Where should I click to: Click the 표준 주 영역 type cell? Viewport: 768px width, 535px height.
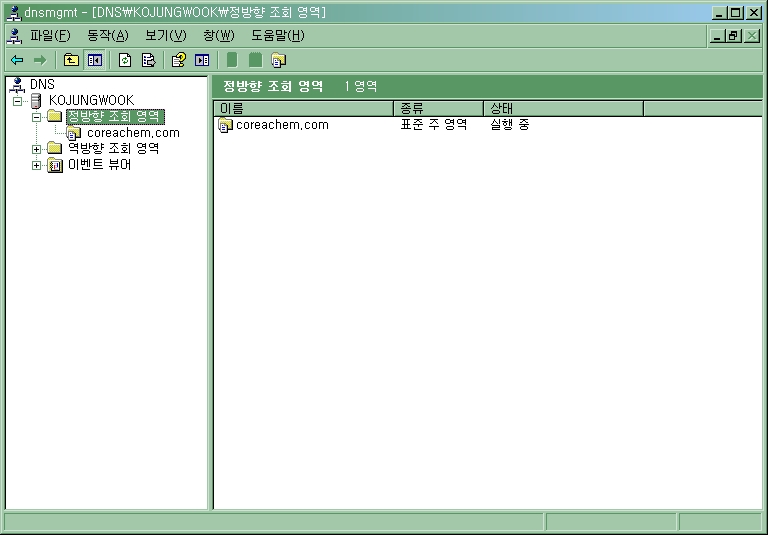(433, 125)
